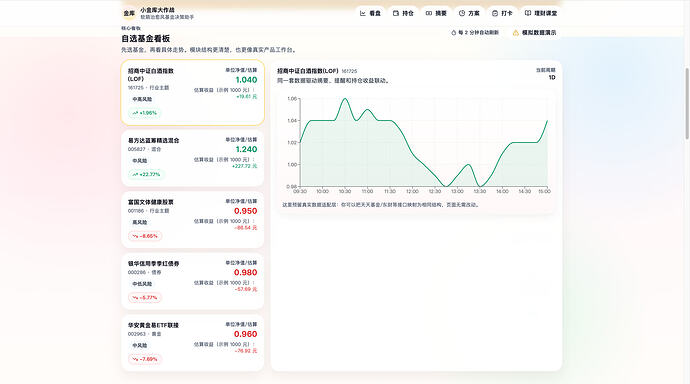Click the 每 2 分钟自动刷新 label
The width and height of the screenshot is (690, 384).
pyautogui.click(x=478, y=33)
